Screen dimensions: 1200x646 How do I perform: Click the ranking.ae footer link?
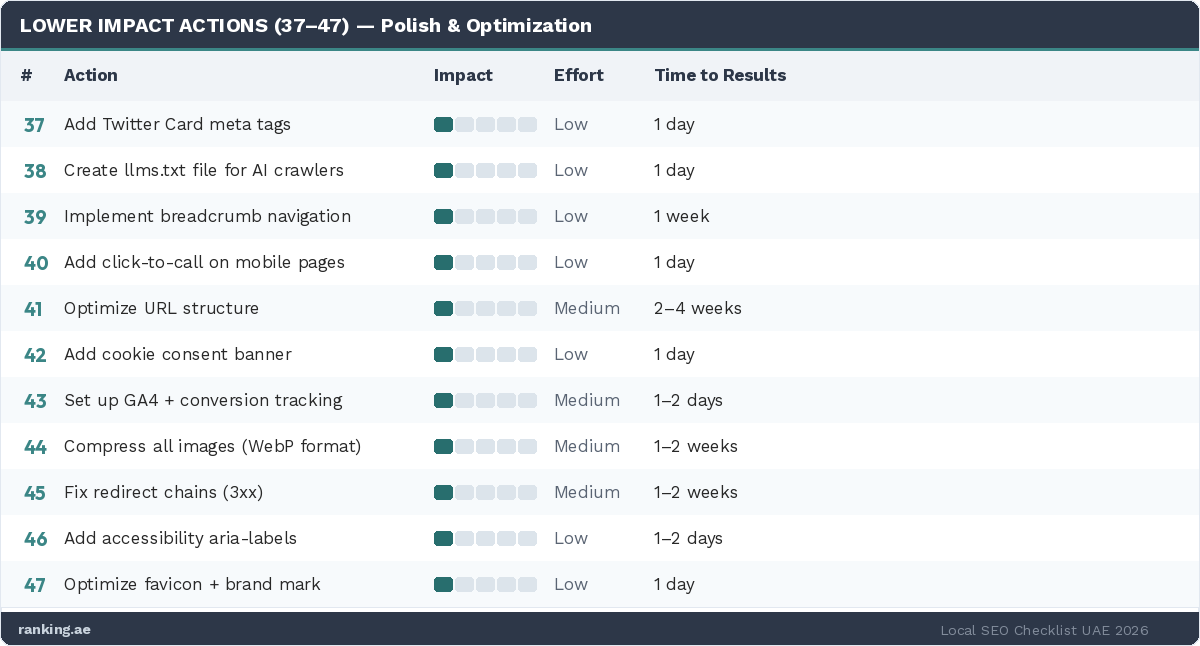[x=54, y=630]
